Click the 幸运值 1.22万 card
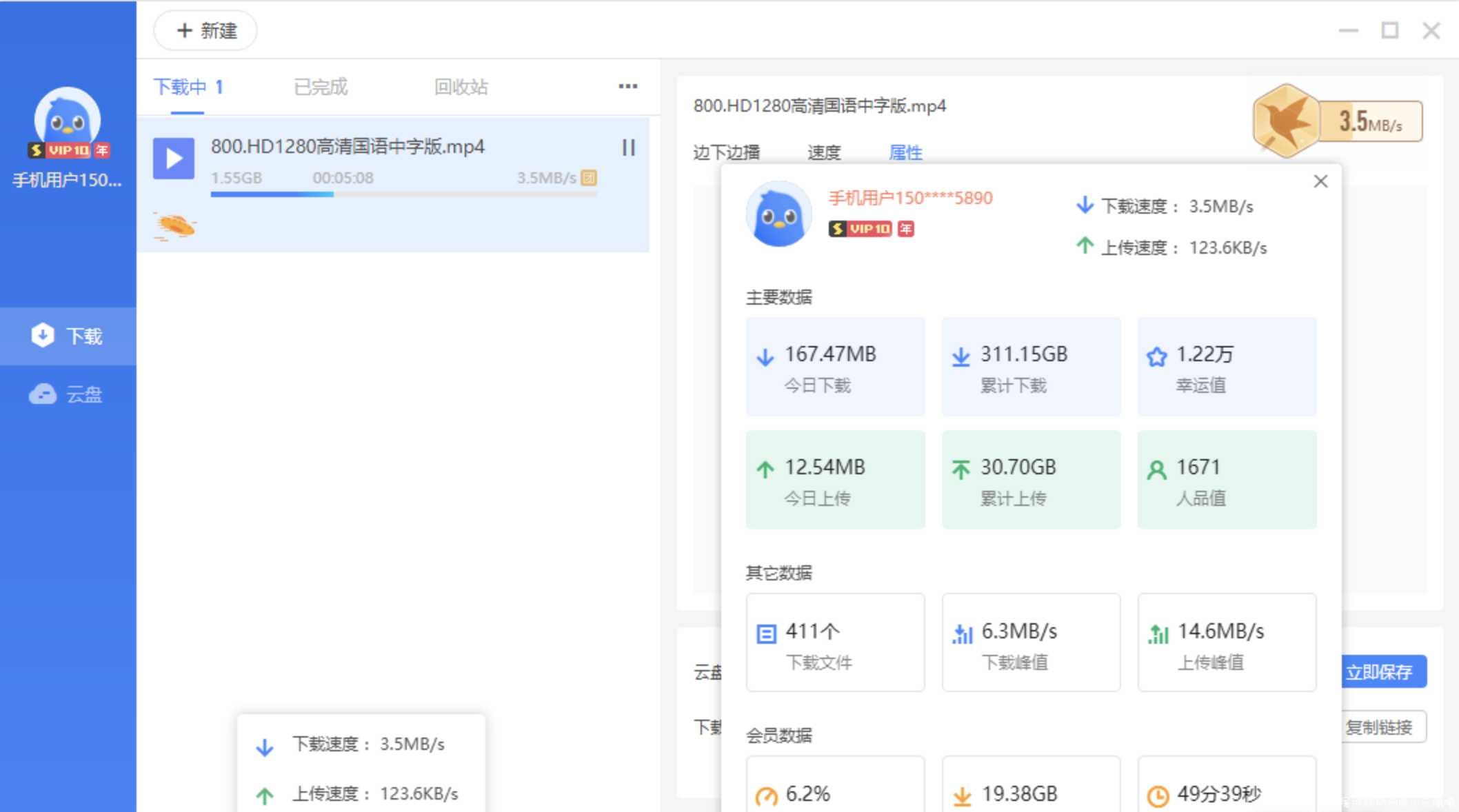Image resolution: width=1459 pixels, height=812 pixels. pyautogui.click(x=1227, y=366)
